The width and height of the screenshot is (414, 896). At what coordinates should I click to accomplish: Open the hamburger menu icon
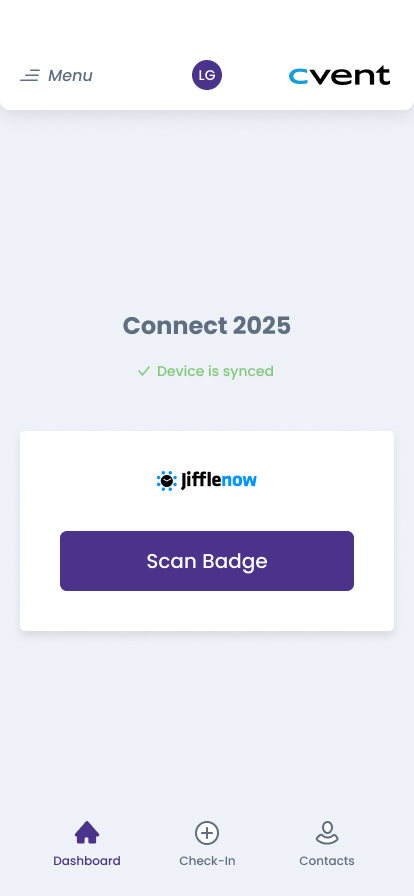[30, 75]
